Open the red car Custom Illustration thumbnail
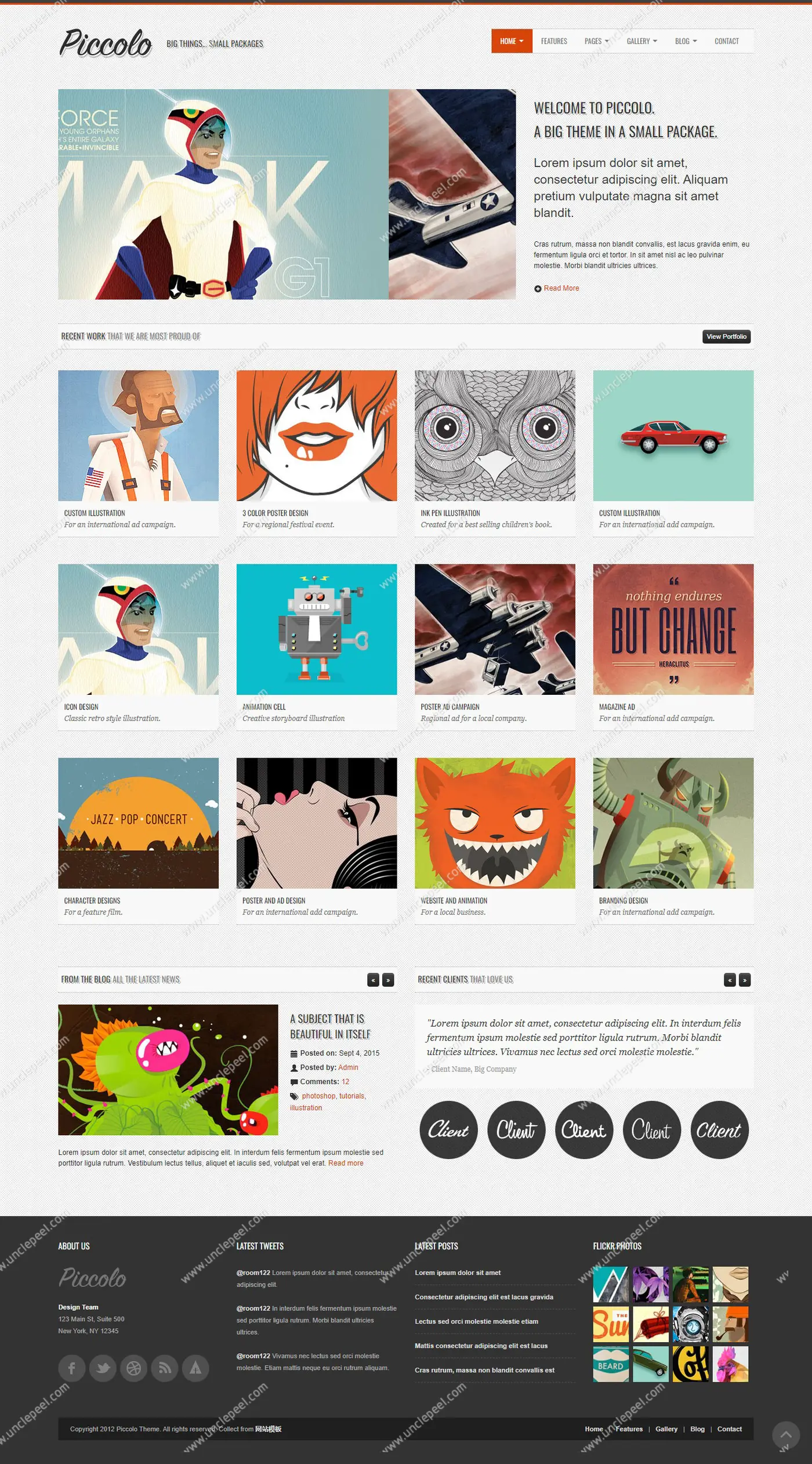Viewport: 812px width, 1464px height. click(673, 436)
